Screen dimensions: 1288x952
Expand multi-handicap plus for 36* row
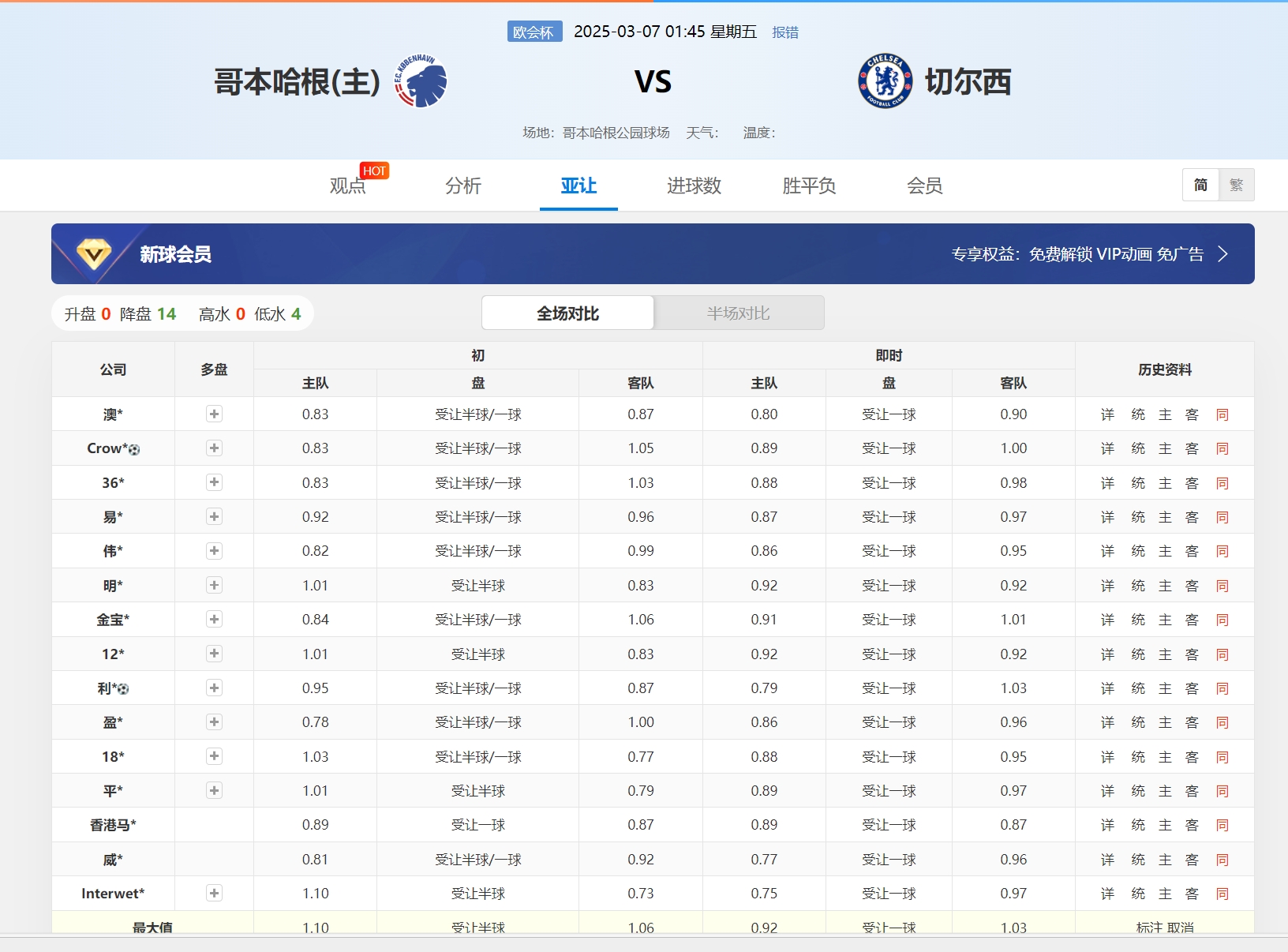coord(214,482)
